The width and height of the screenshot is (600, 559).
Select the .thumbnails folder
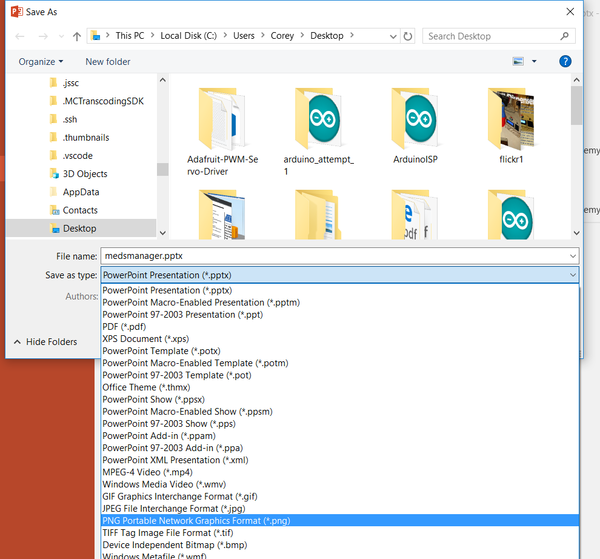pyautogui.click(x=79, y=137)
